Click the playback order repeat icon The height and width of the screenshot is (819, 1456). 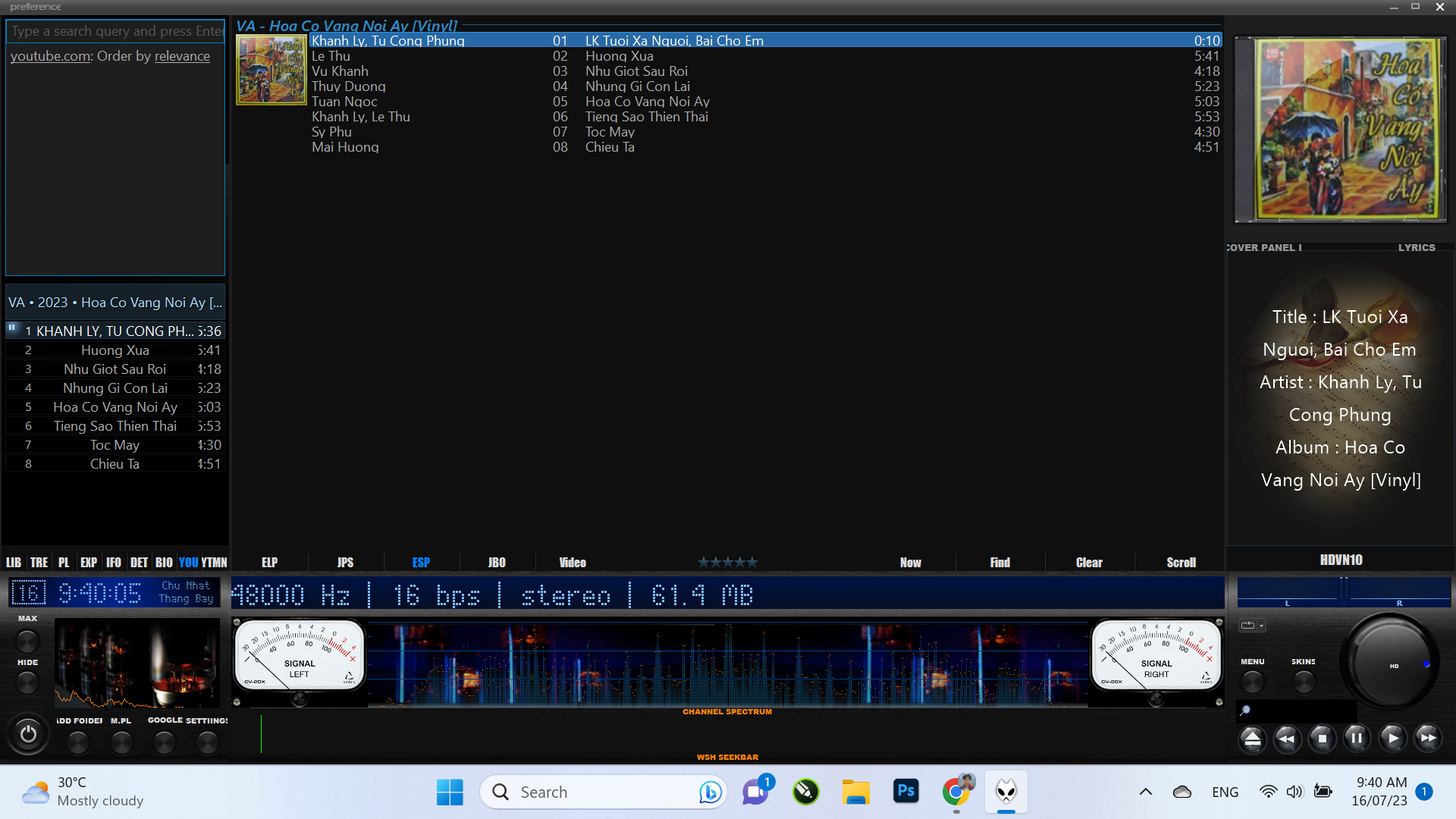(x=1247, y=626)
